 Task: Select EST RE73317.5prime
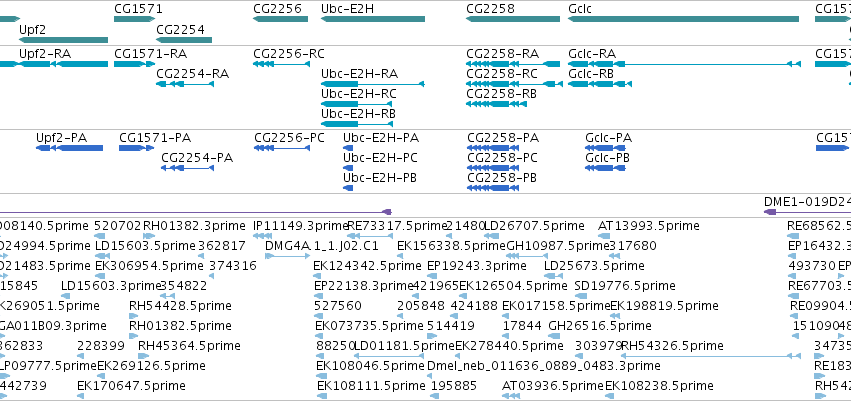[370, 236]
